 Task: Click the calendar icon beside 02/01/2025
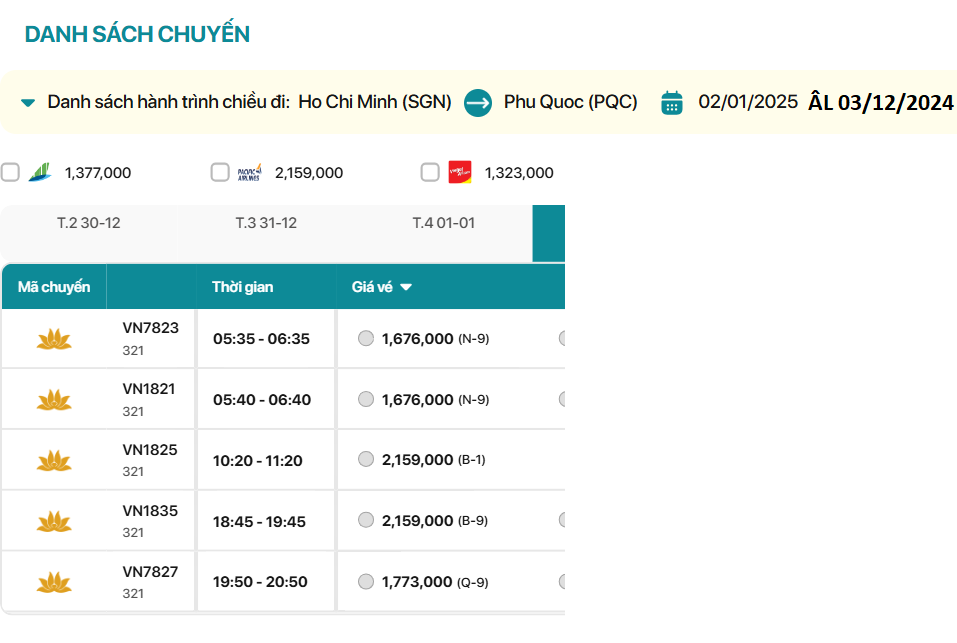point(672,102)
